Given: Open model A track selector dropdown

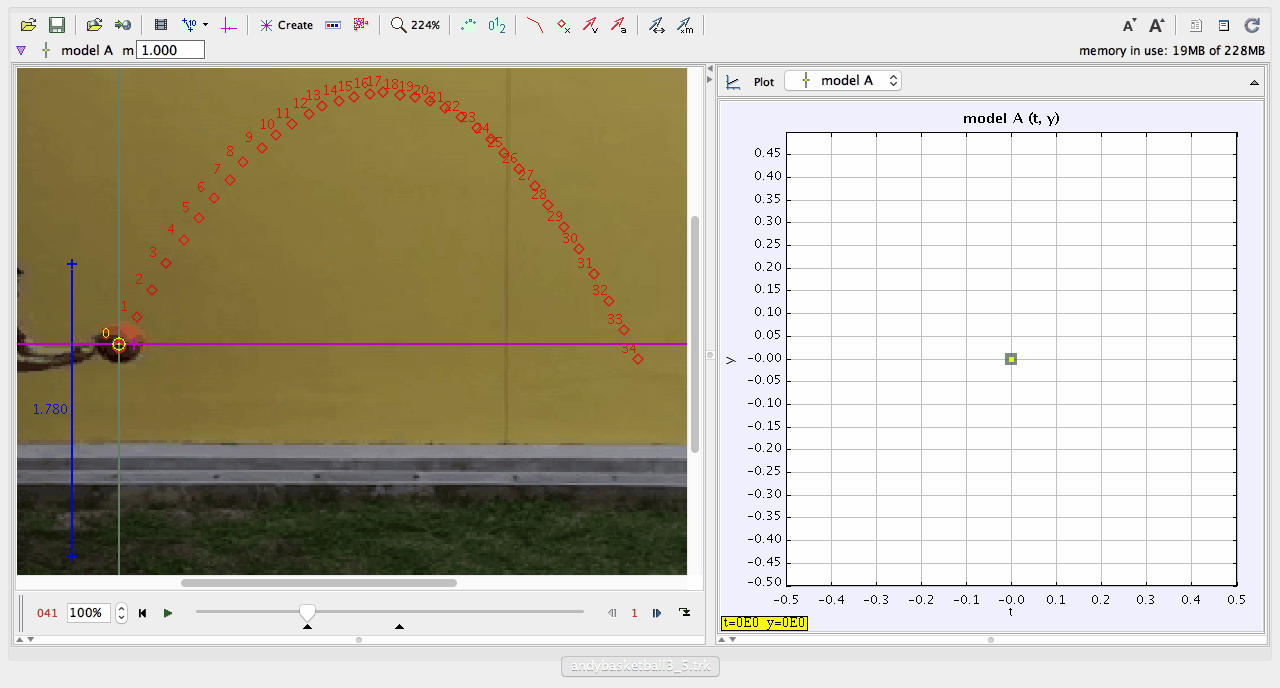Looking at the screenshot, I should click(843, 81).
